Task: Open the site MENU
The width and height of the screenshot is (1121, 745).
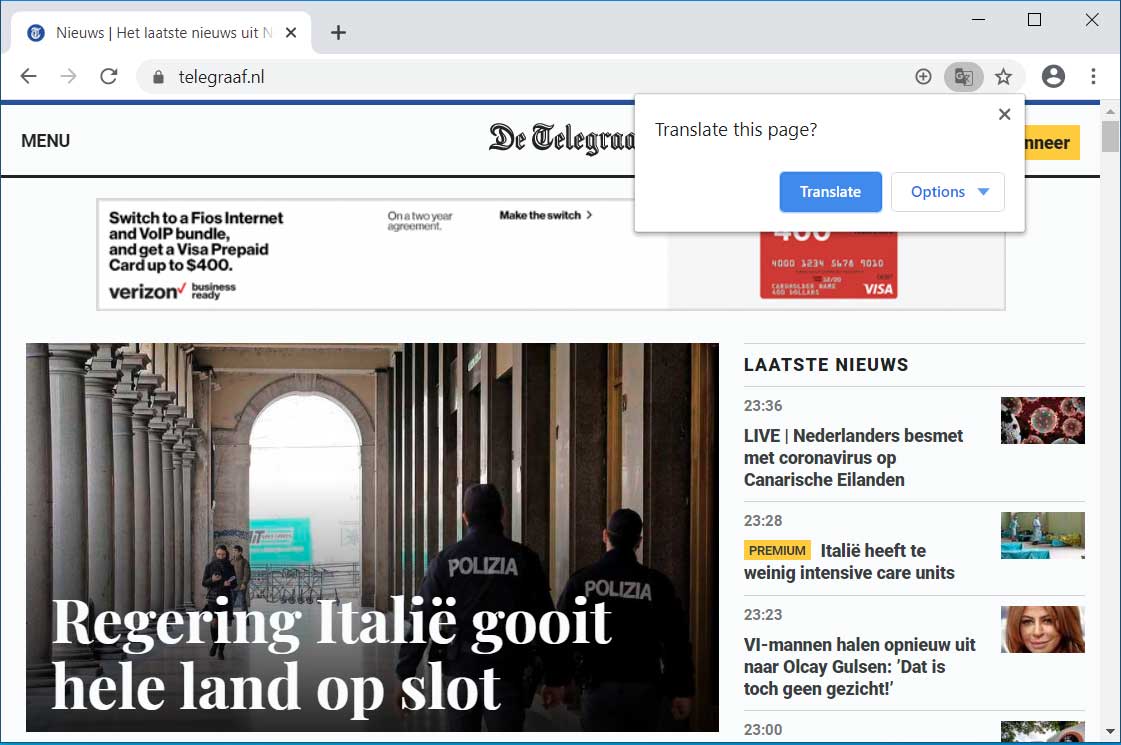Action: 46,141
